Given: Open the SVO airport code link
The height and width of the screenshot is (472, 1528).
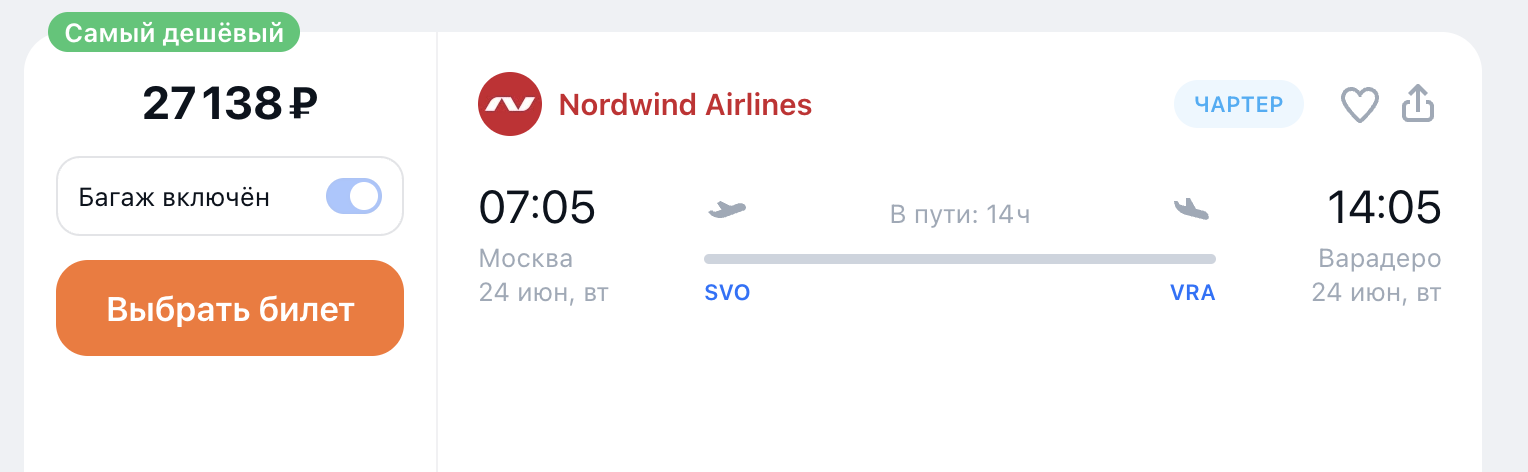Looking at the screenshot, I should click(x=727, y=293).
